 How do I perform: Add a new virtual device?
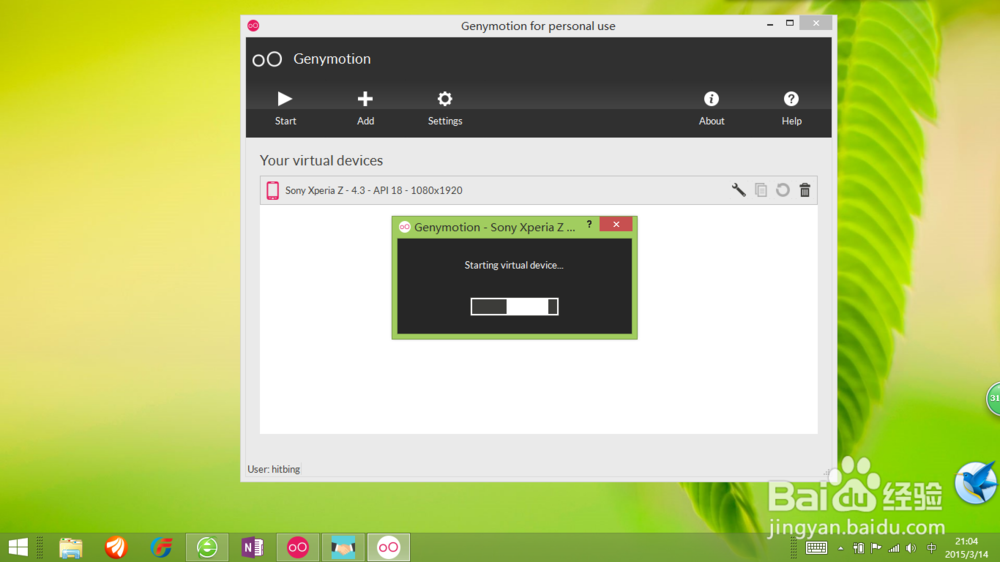365,108
